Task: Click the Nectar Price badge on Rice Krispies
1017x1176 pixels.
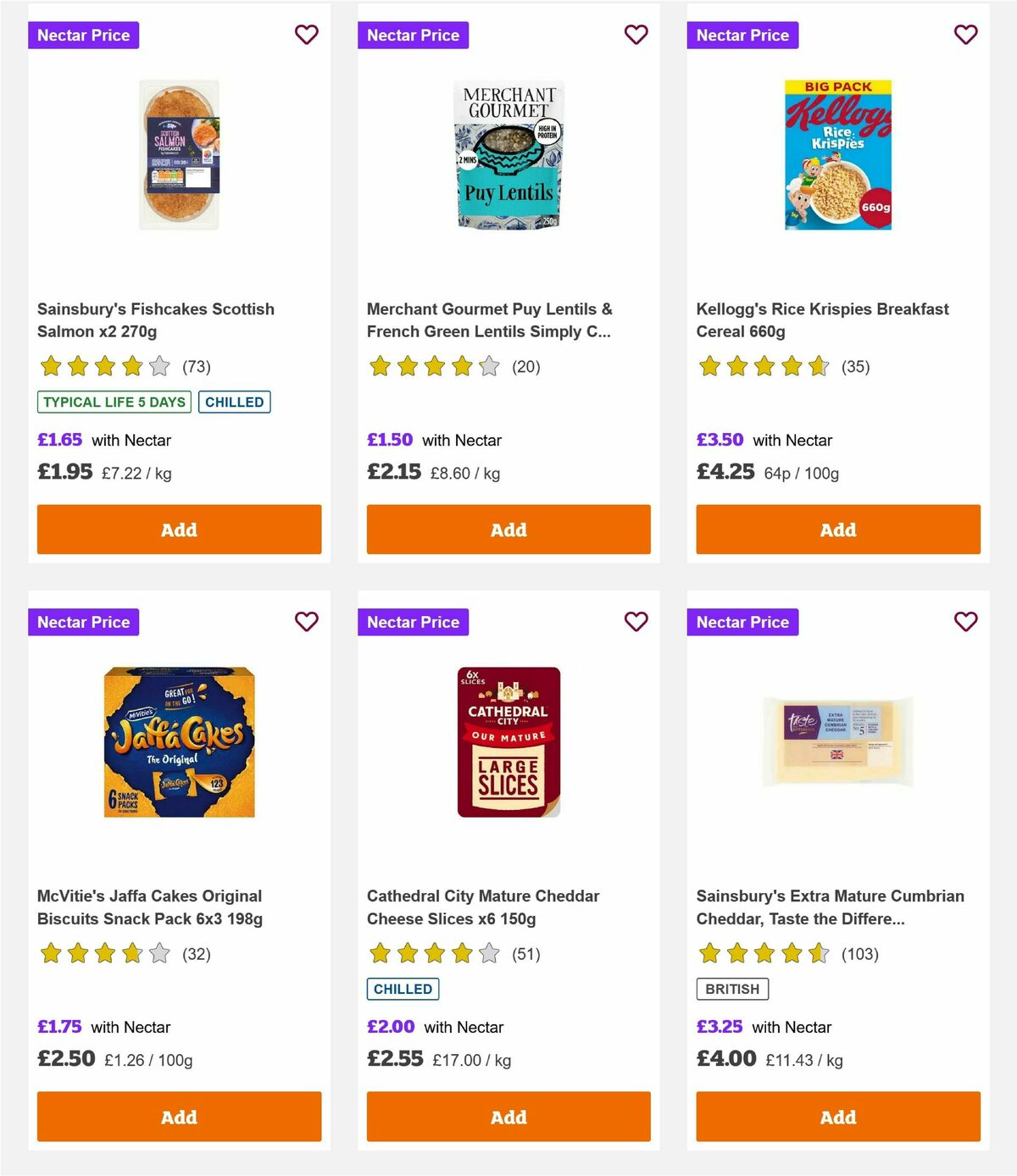Action: click(x=742, y=35)
